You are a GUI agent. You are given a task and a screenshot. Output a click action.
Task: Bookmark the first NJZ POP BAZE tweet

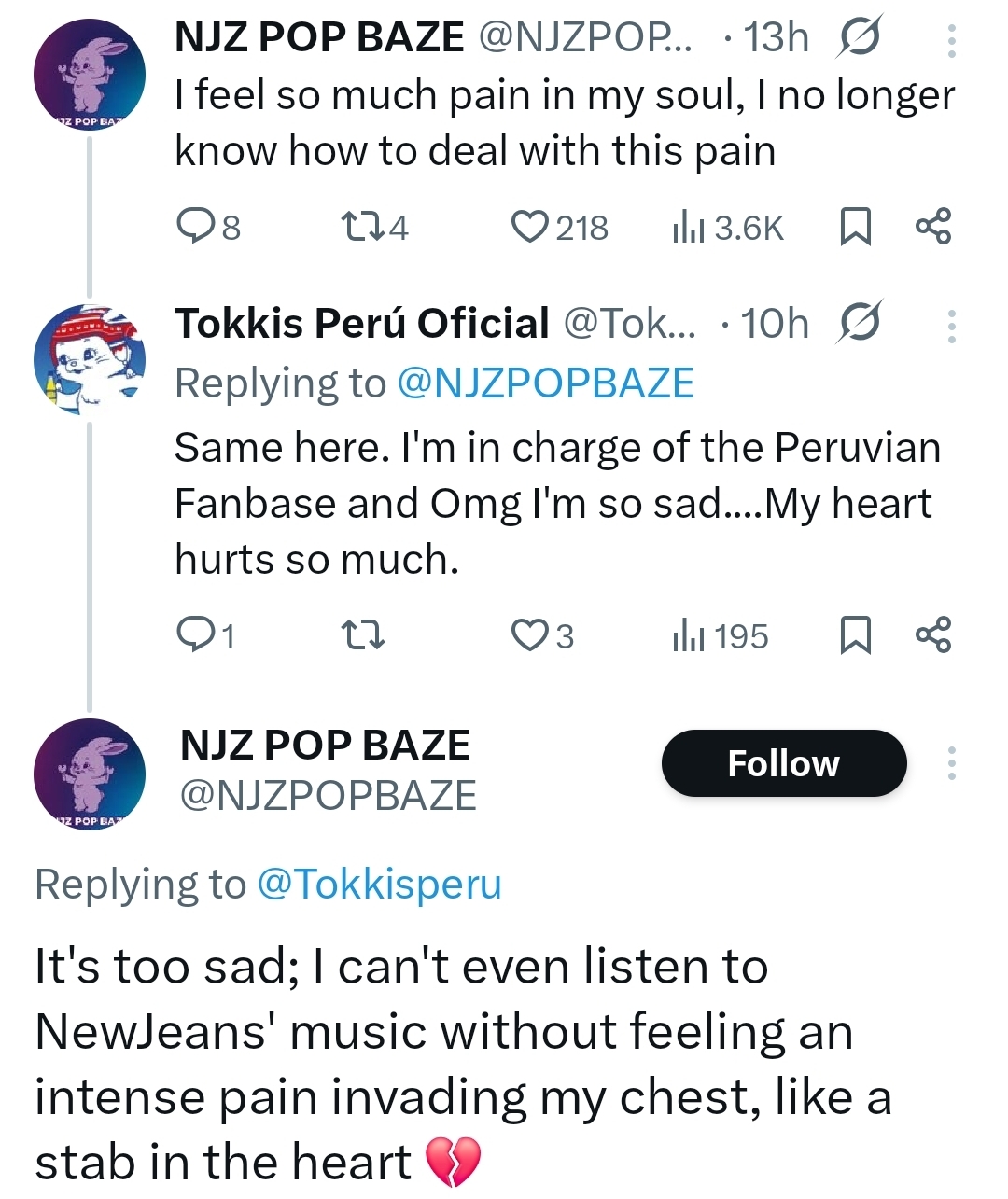click(x=856, y=227)
